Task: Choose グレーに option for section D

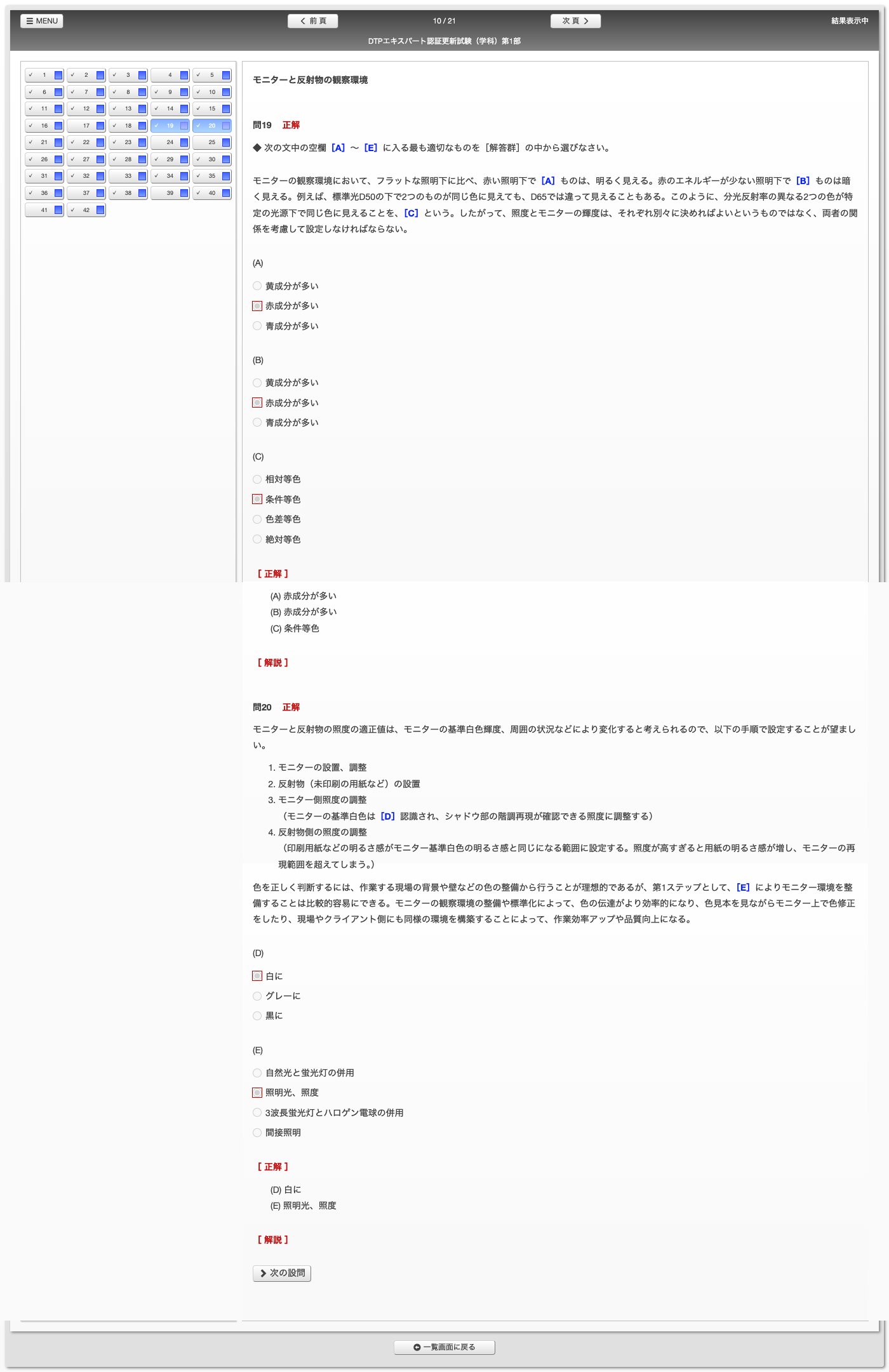Action: [x=257, y=996]
